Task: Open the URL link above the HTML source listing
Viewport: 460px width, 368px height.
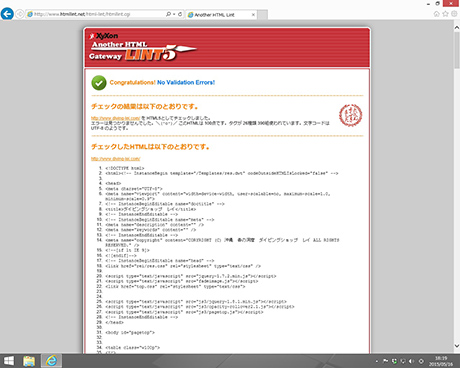Action: point(115,159)
